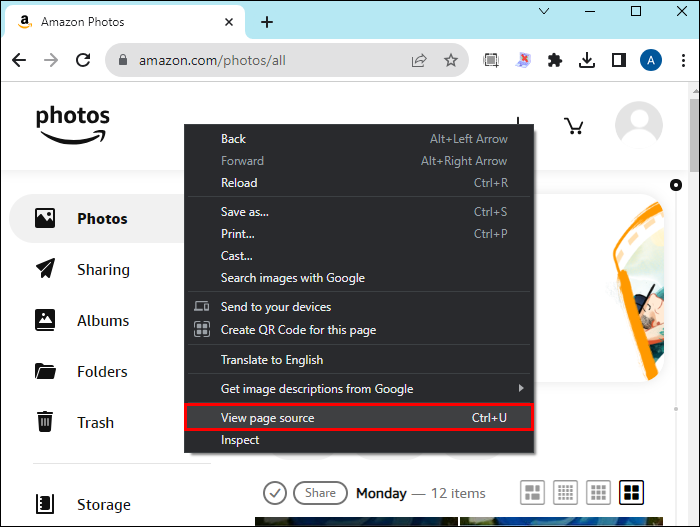Choose Reload in the context menu
Image resolution: width=700 pixels, height=527 pixels.
[x=359, y=183]
